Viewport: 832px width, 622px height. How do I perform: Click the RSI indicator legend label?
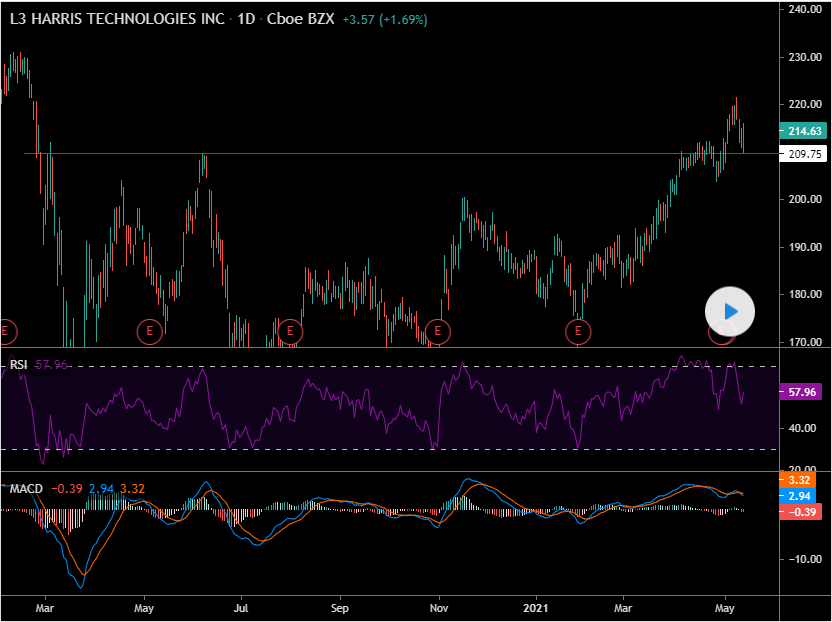(x=18, y=365)
